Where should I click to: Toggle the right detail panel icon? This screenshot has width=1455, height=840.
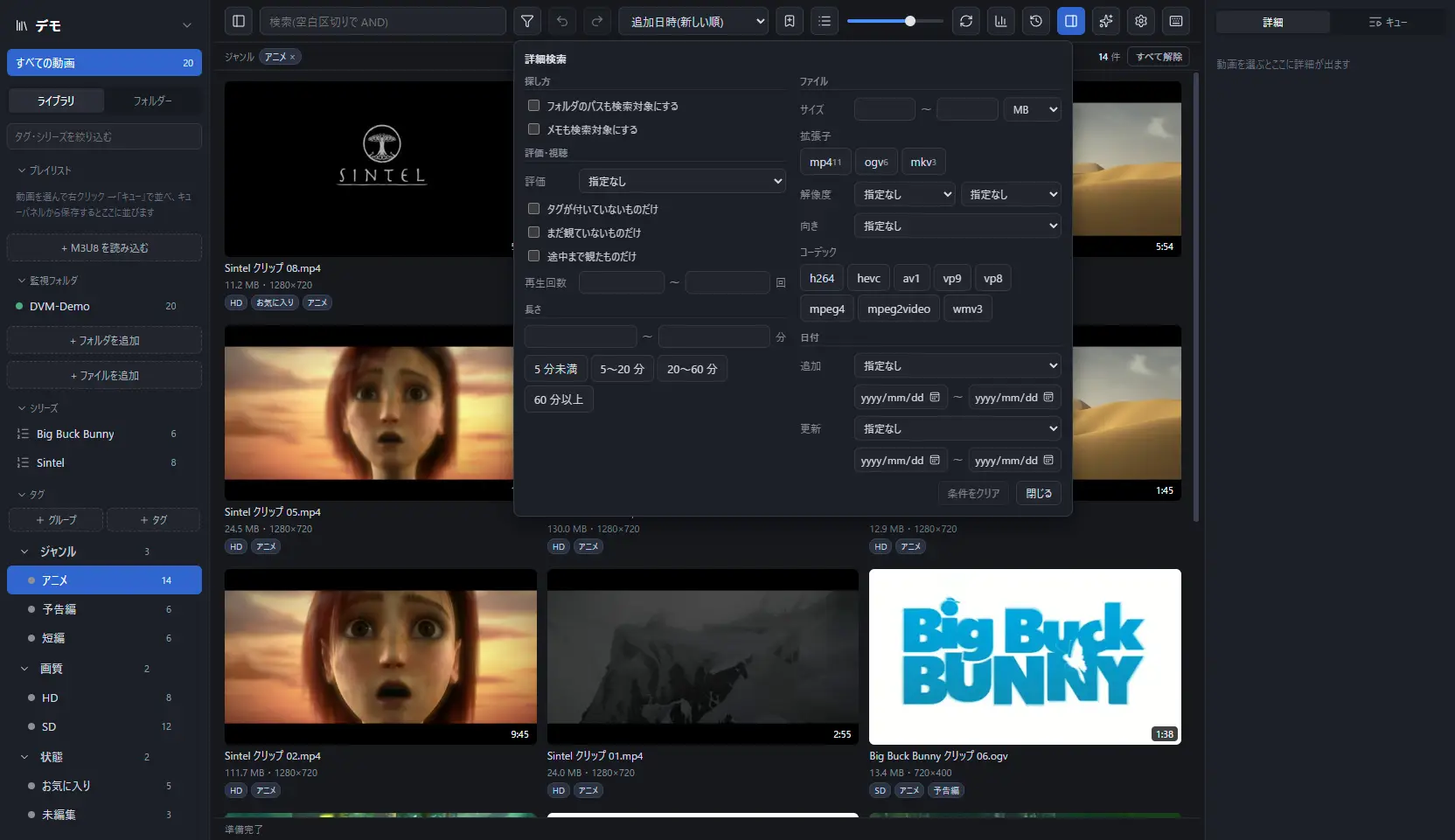click(1071, 21)
